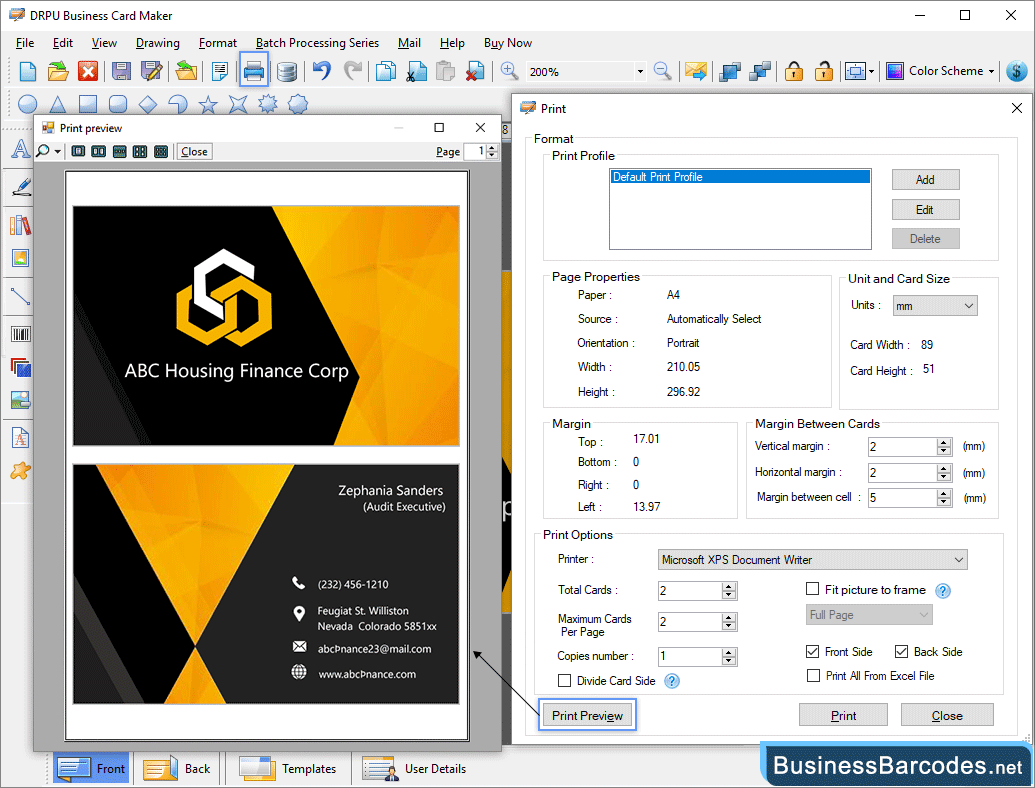Click the Edit print profile button

[925, 210]
